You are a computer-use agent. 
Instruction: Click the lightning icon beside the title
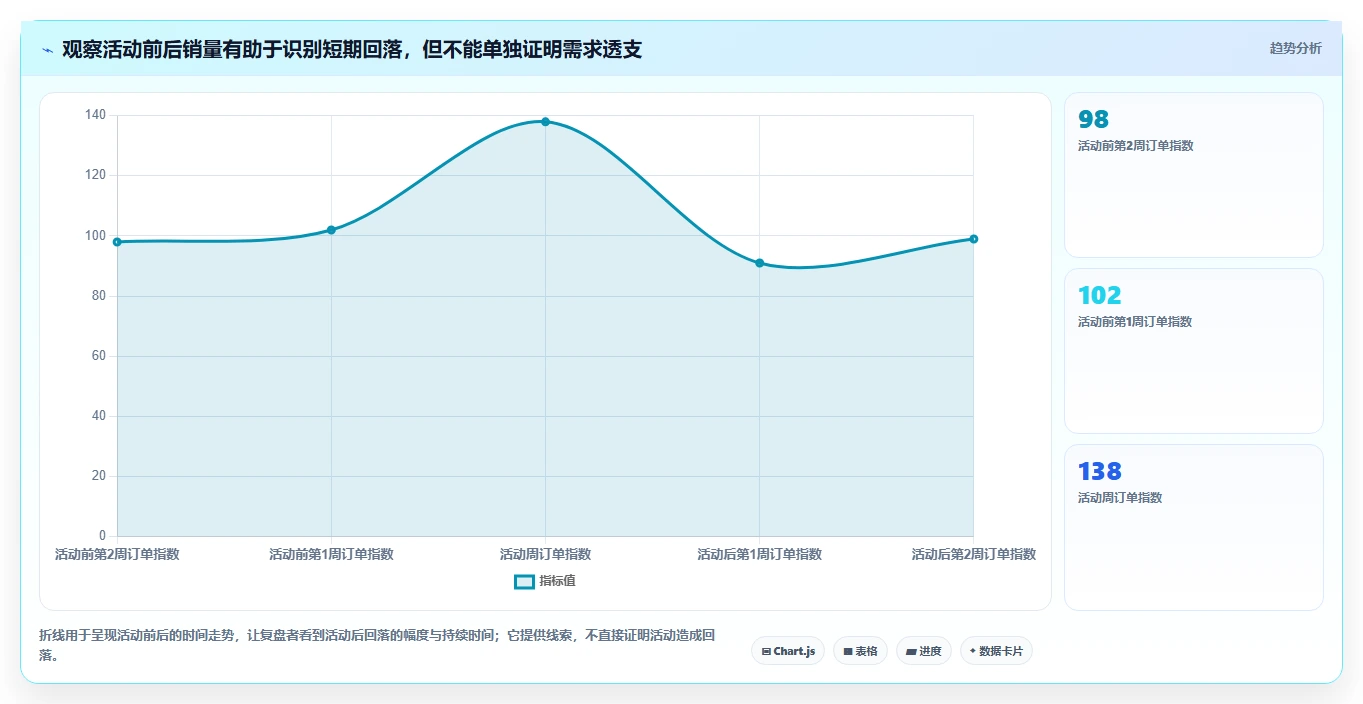coord(47,49)
